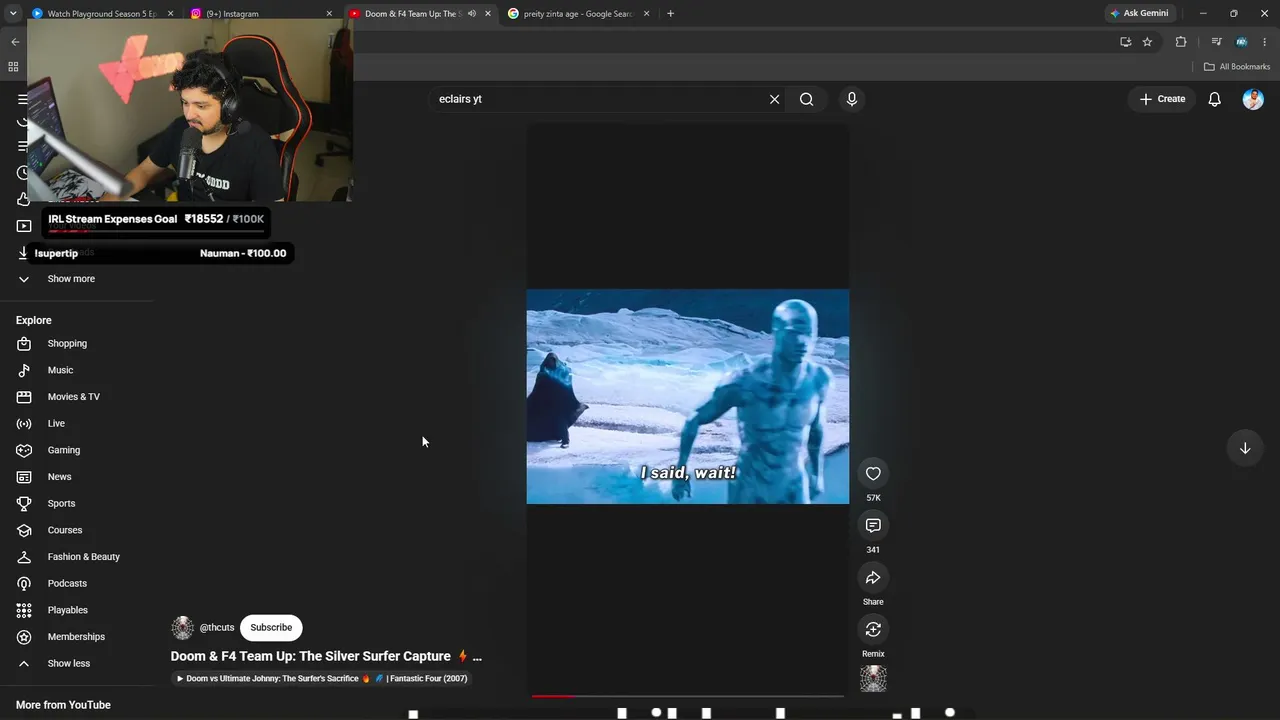Open the YouTube account avatar menu
1280x720 pixels.
pyautogui.click(x=1253, y=99)
